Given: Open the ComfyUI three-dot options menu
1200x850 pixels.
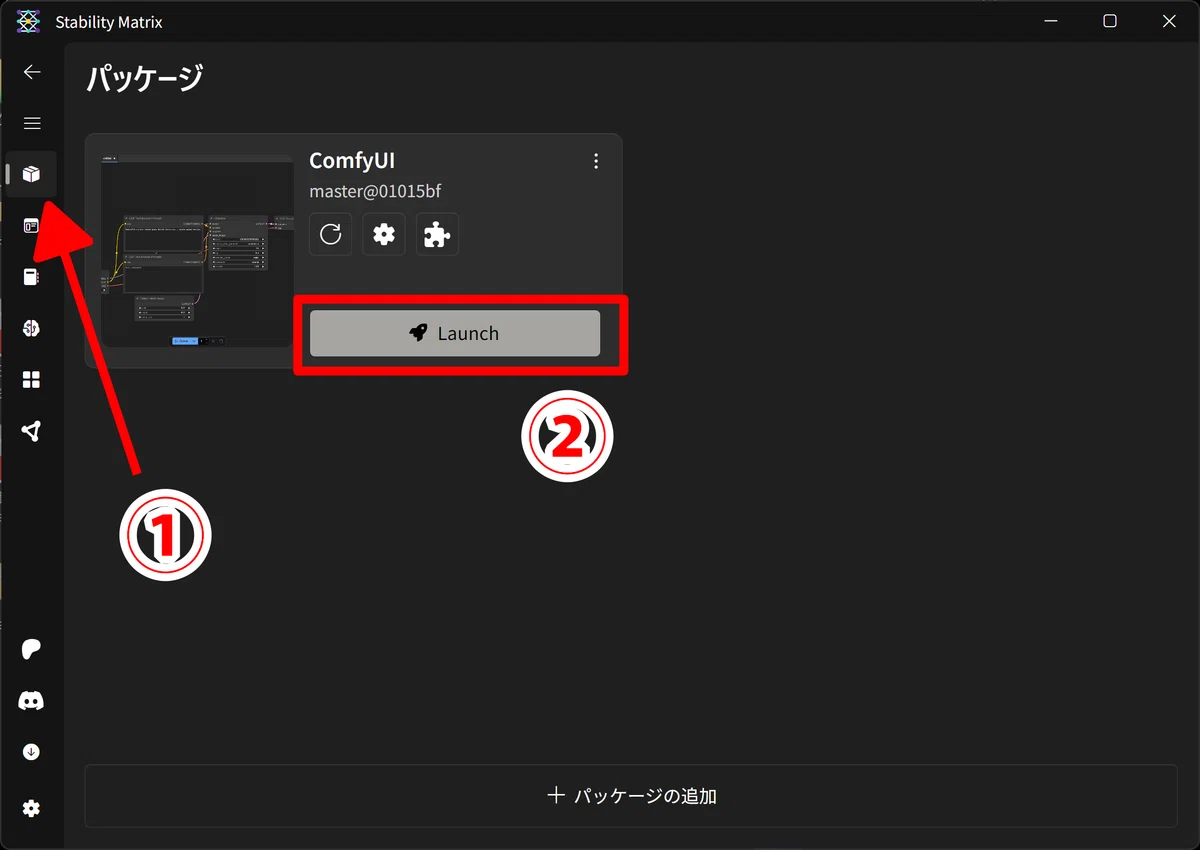Looking at the screenshot, I should (596, 161).
